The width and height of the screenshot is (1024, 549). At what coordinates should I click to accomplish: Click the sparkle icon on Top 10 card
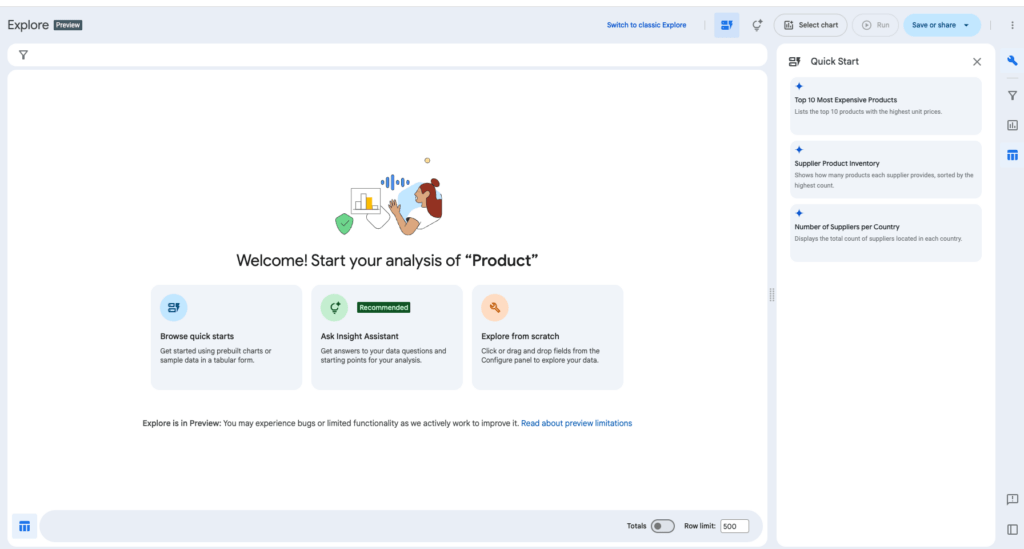coord(799,86)
